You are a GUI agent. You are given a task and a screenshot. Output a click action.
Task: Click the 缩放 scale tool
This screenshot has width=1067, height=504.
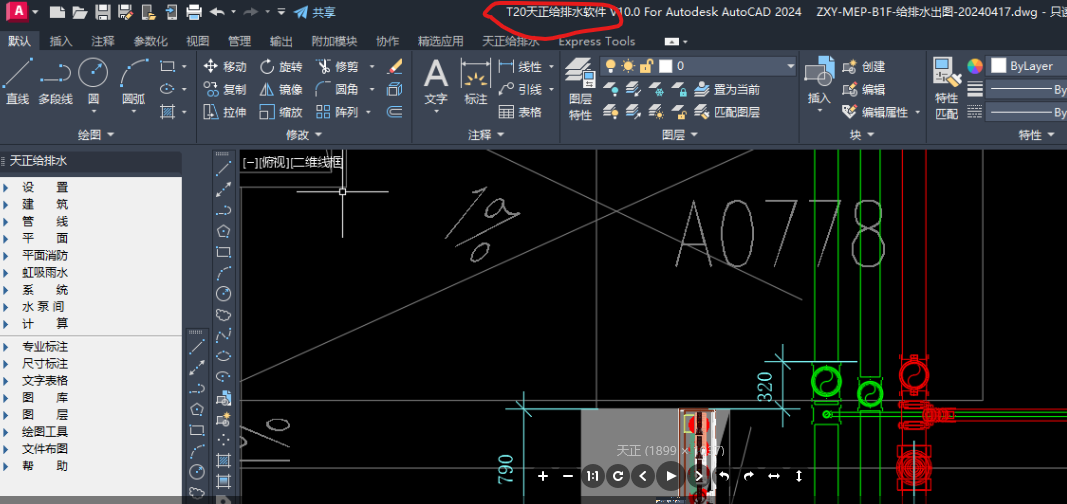click(x=282, y=112)
